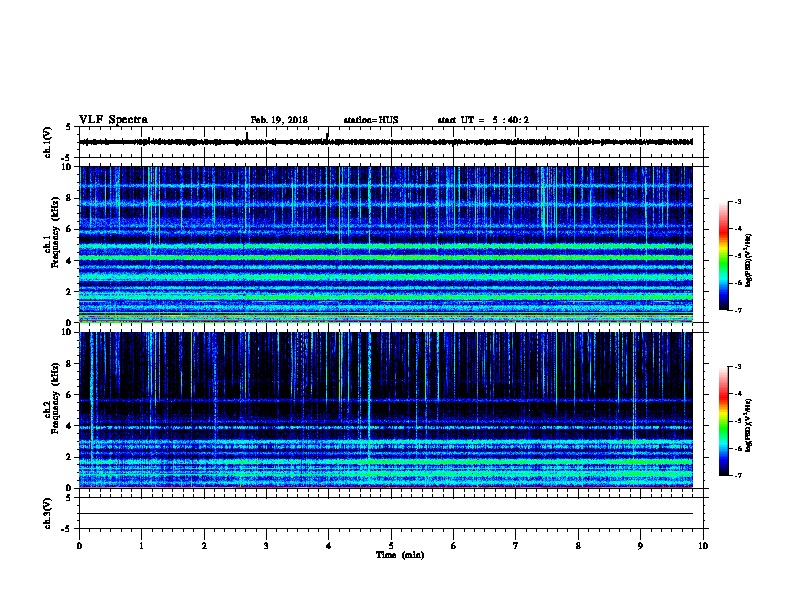Click the "-3" label on the ch.2 color scale
The height and width of the screenshot is (612, 792).
pyautogui.click(x=738, y=367)
